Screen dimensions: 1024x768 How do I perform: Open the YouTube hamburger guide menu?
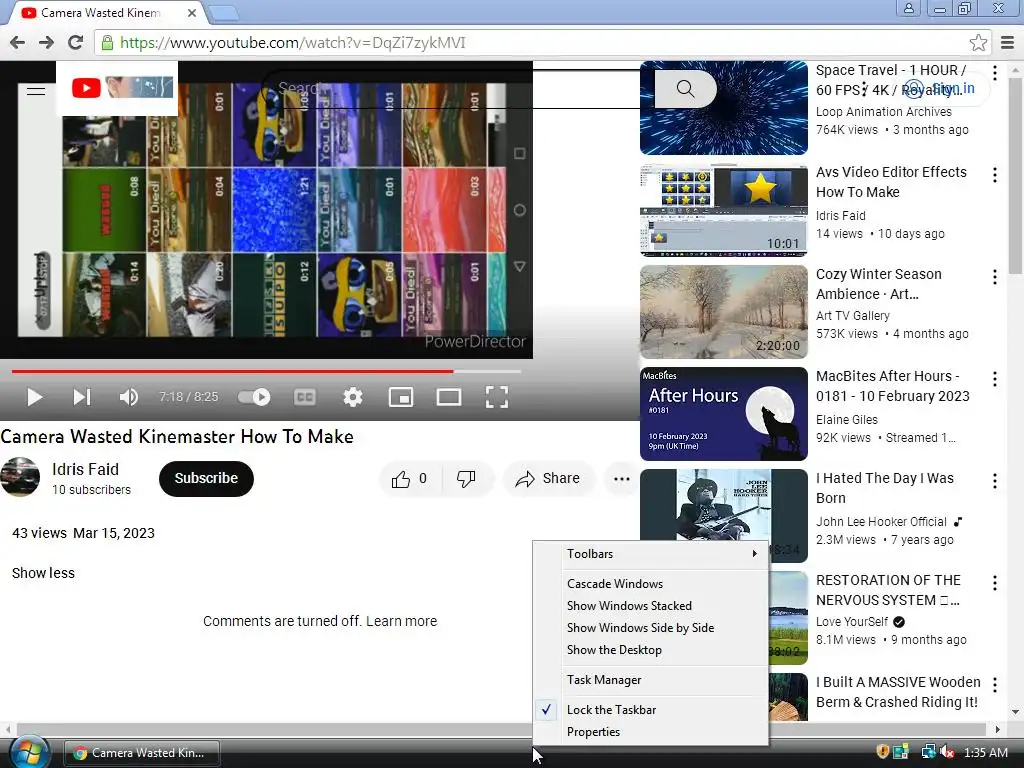click(x=36, y=91)
